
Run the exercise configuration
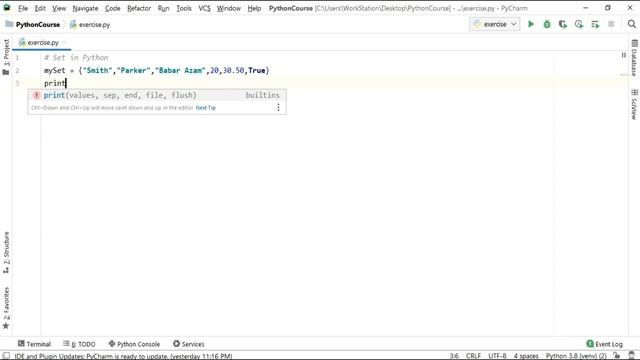(531, 24)
